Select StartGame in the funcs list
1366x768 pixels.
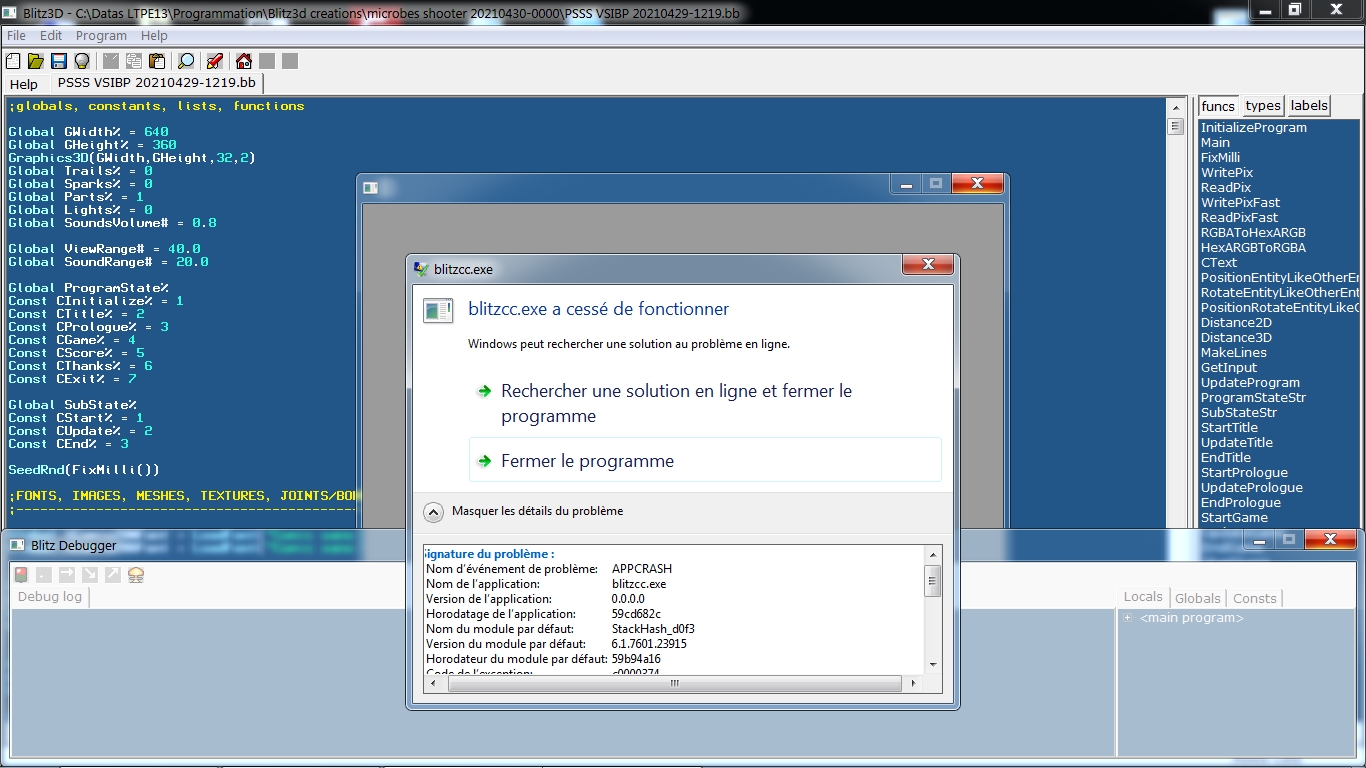coord(1234,518)
